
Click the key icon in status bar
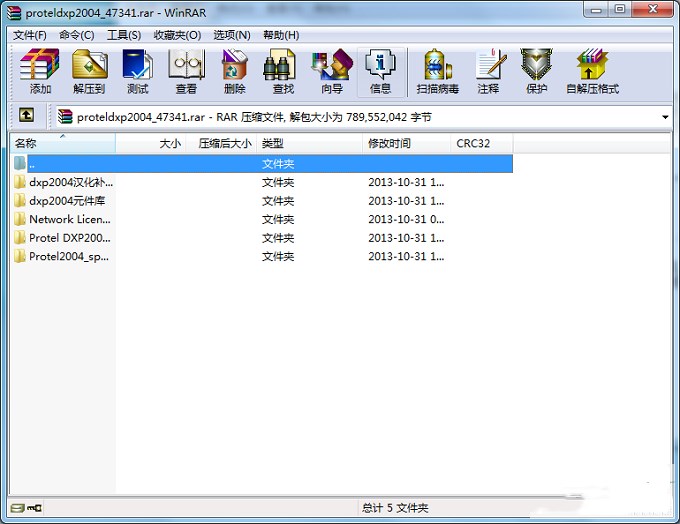point(34,508)
